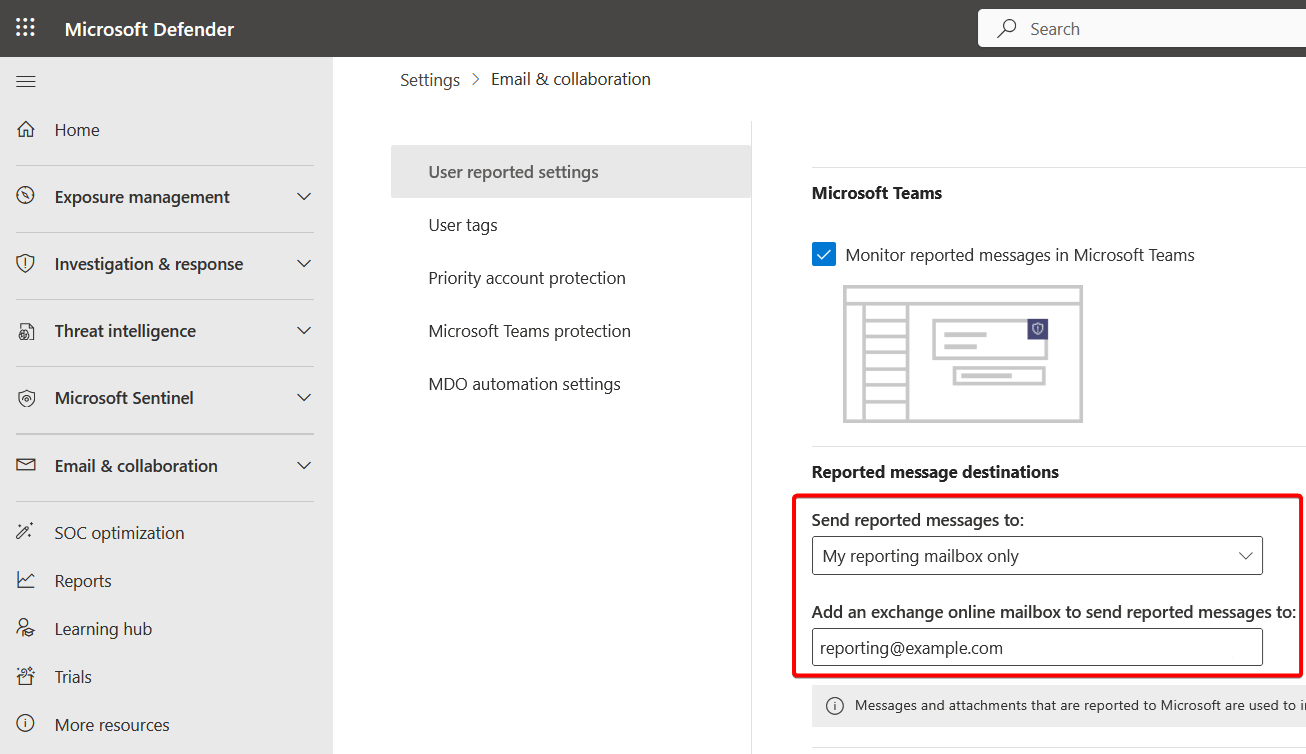Click the Exposure management compass icon
This screenshot has height=754, width=1306.
point(26,196)
